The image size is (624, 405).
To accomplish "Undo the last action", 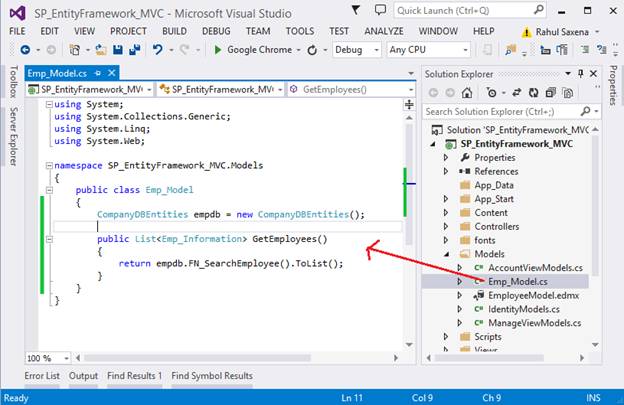I will click(158, 50).
